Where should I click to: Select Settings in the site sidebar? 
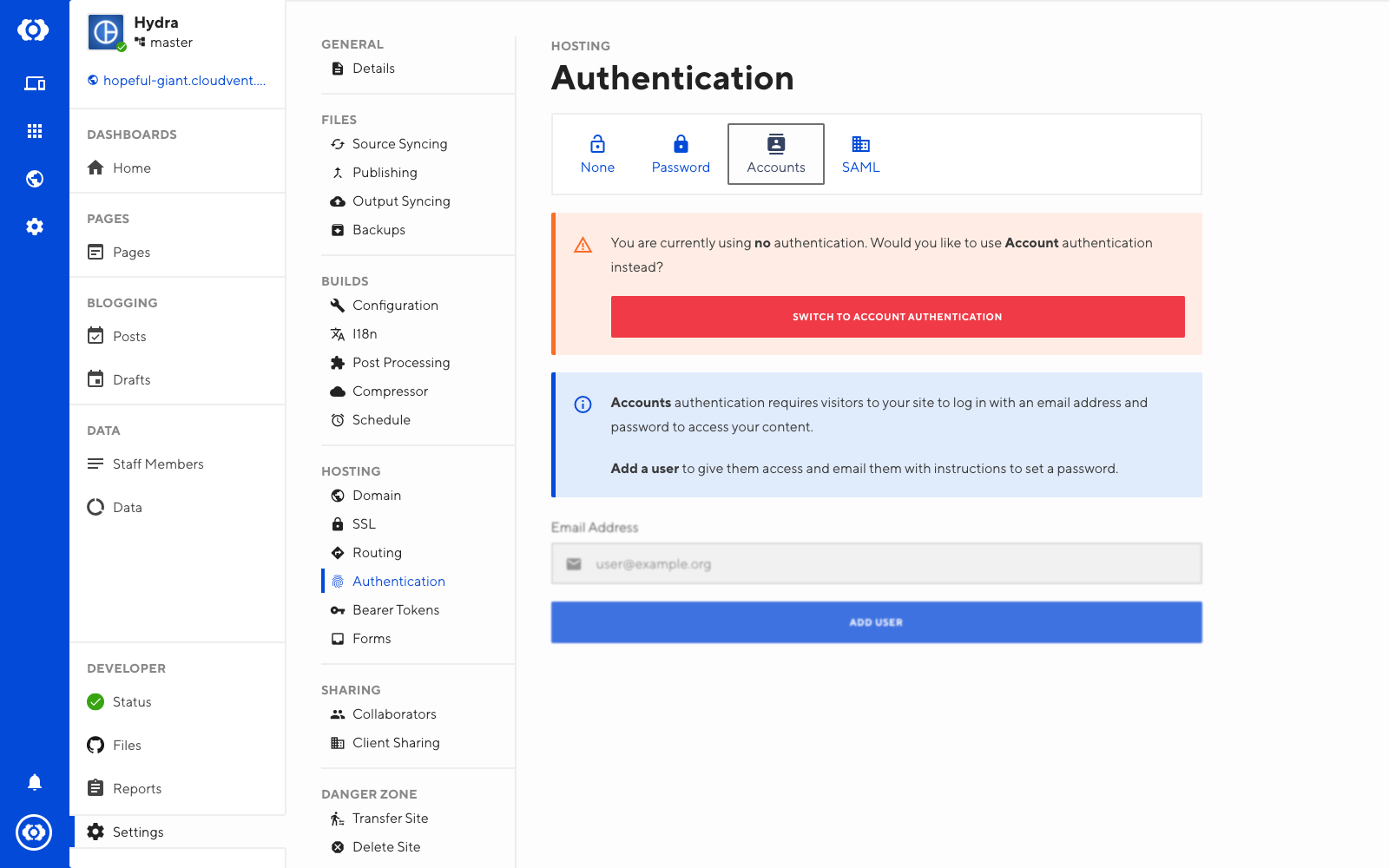point(177,832)
